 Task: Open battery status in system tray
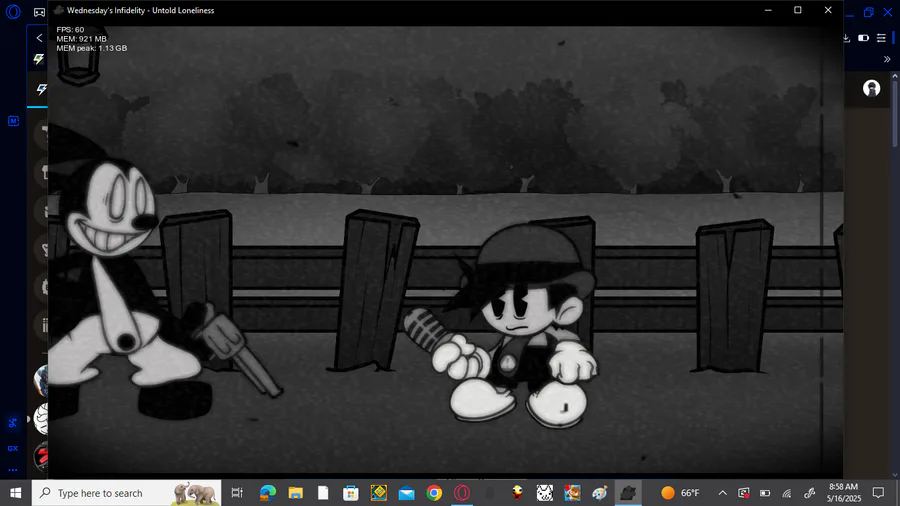[x=765, y=493]
